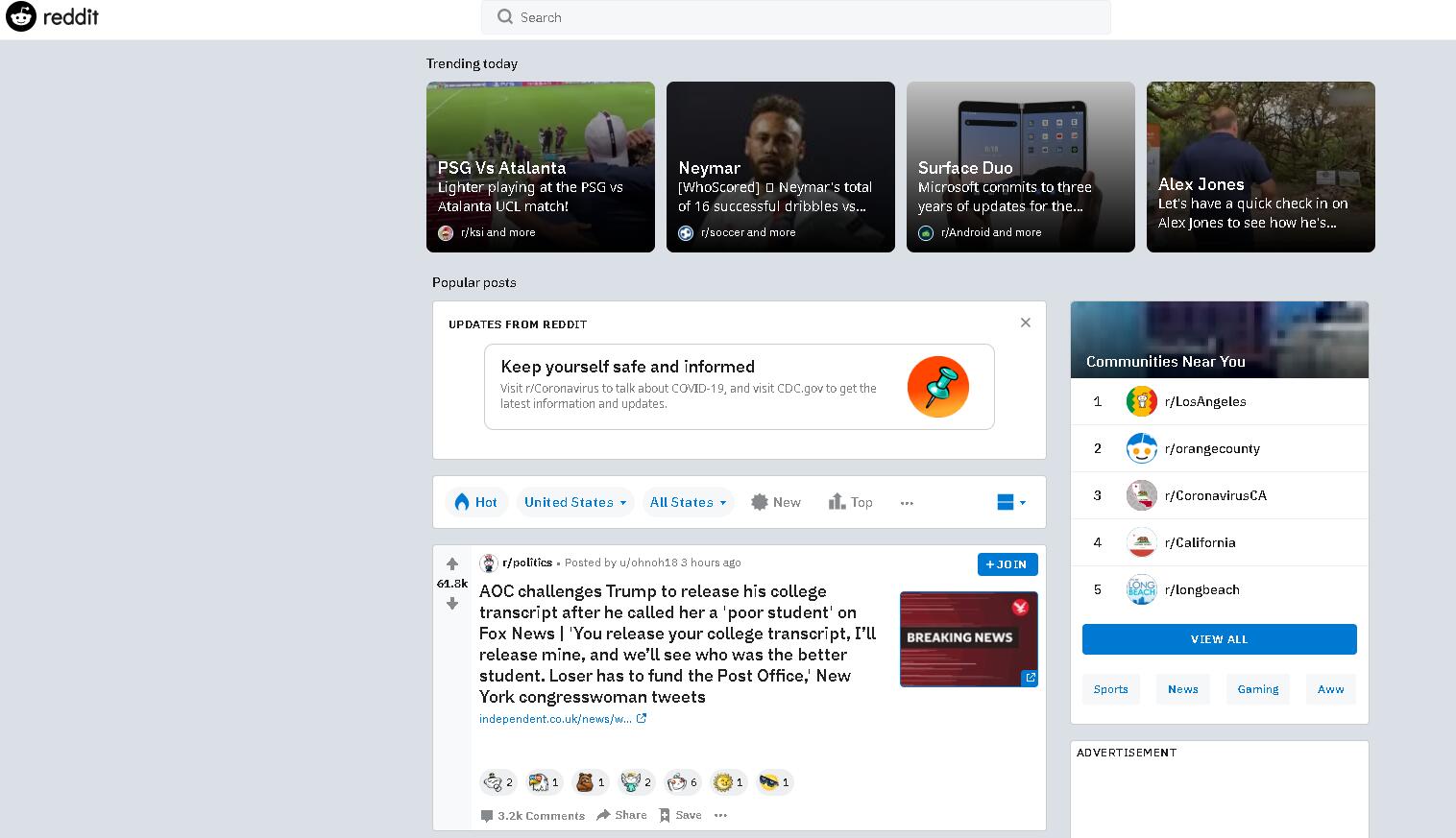This screenshot has width=1456, height=838.
Task: Open the United States location dropdown
Action: pos(575,502)
